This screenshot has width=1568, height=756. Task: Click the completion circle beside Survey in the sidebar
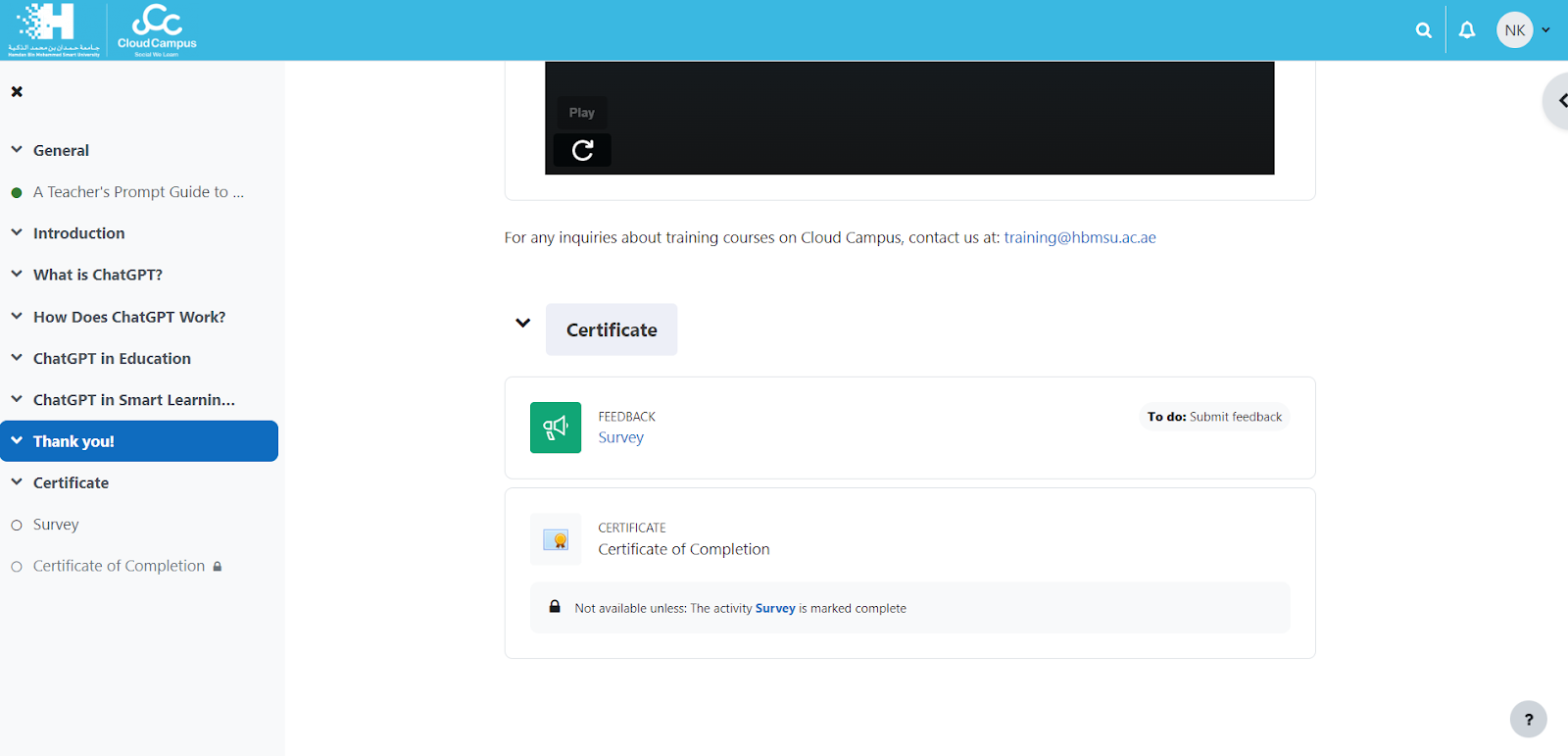[x=17, y=526]
